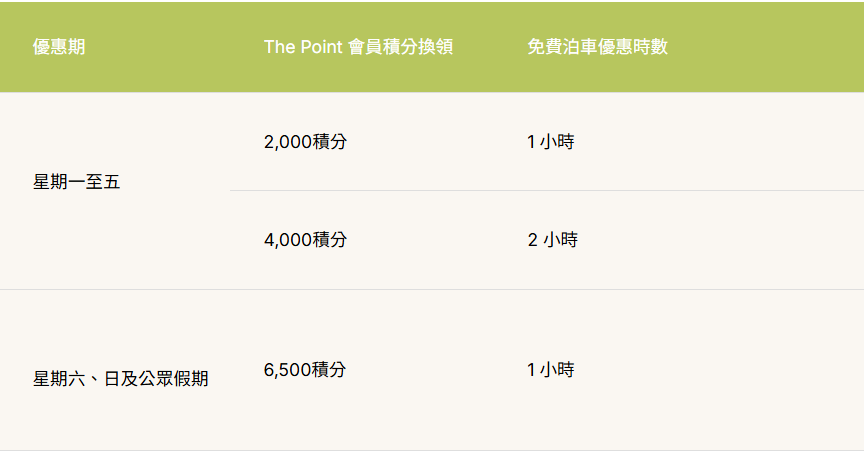Select the "星期一至五" row label
This screenshot has width=866, height=453.
(77, 182)
